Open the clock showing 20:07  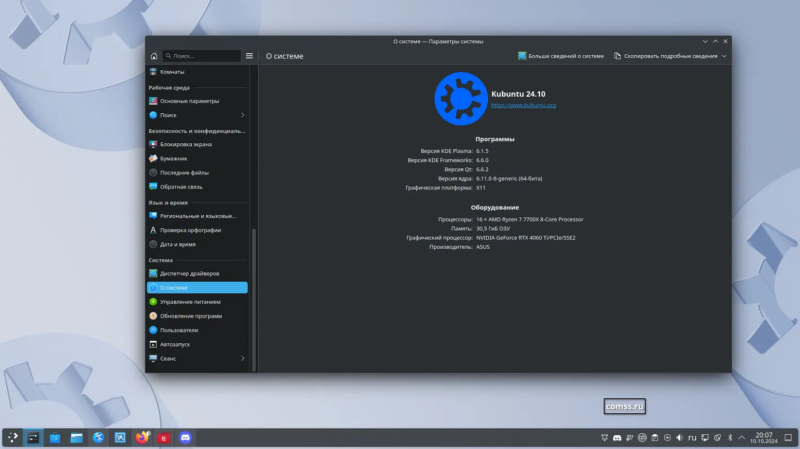[x=764, y=438]
